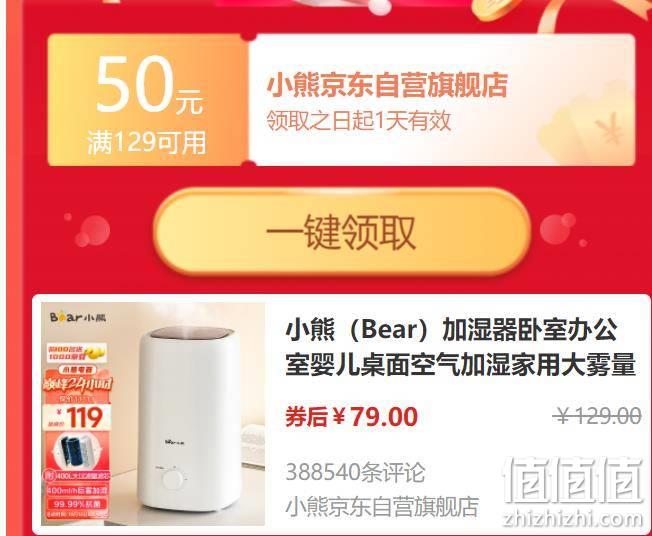This screenshot has width=652, height=536.
Task: Click the round knob on the humidifier
Action: 172,479
